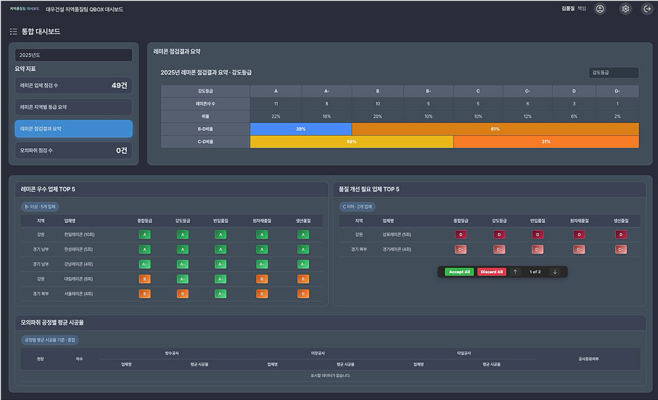The width and height of the screenshot is (658, 400).
Task: Click the list icon beside 통합 대시보드
Action: click(13, 32)
